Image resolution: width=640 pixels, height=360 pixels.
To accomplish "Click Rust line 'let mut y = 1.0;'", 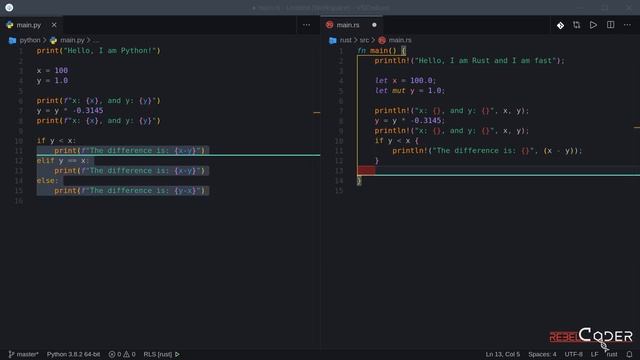I will pyautogui.click(x=410, y=91).
